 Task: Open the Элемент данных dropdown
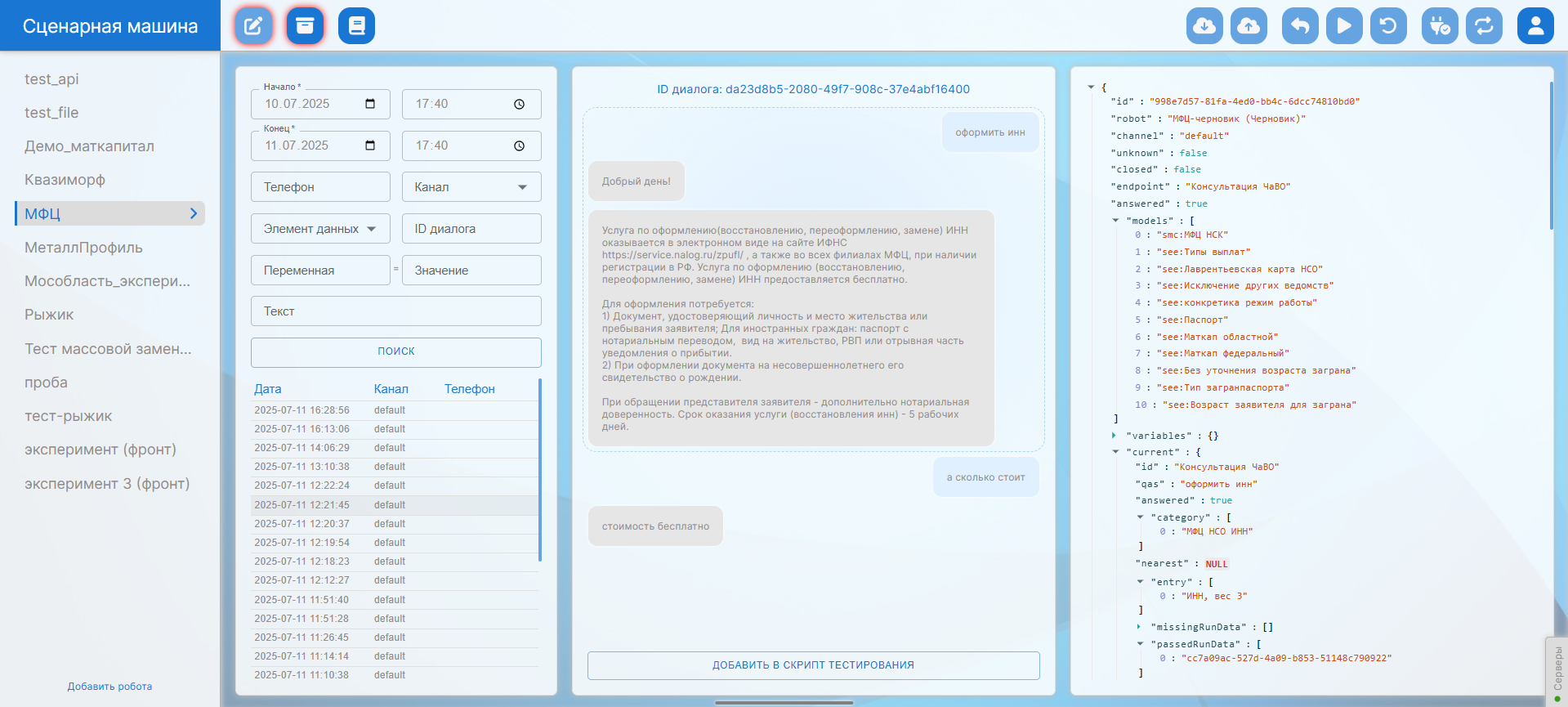(320, 229)
